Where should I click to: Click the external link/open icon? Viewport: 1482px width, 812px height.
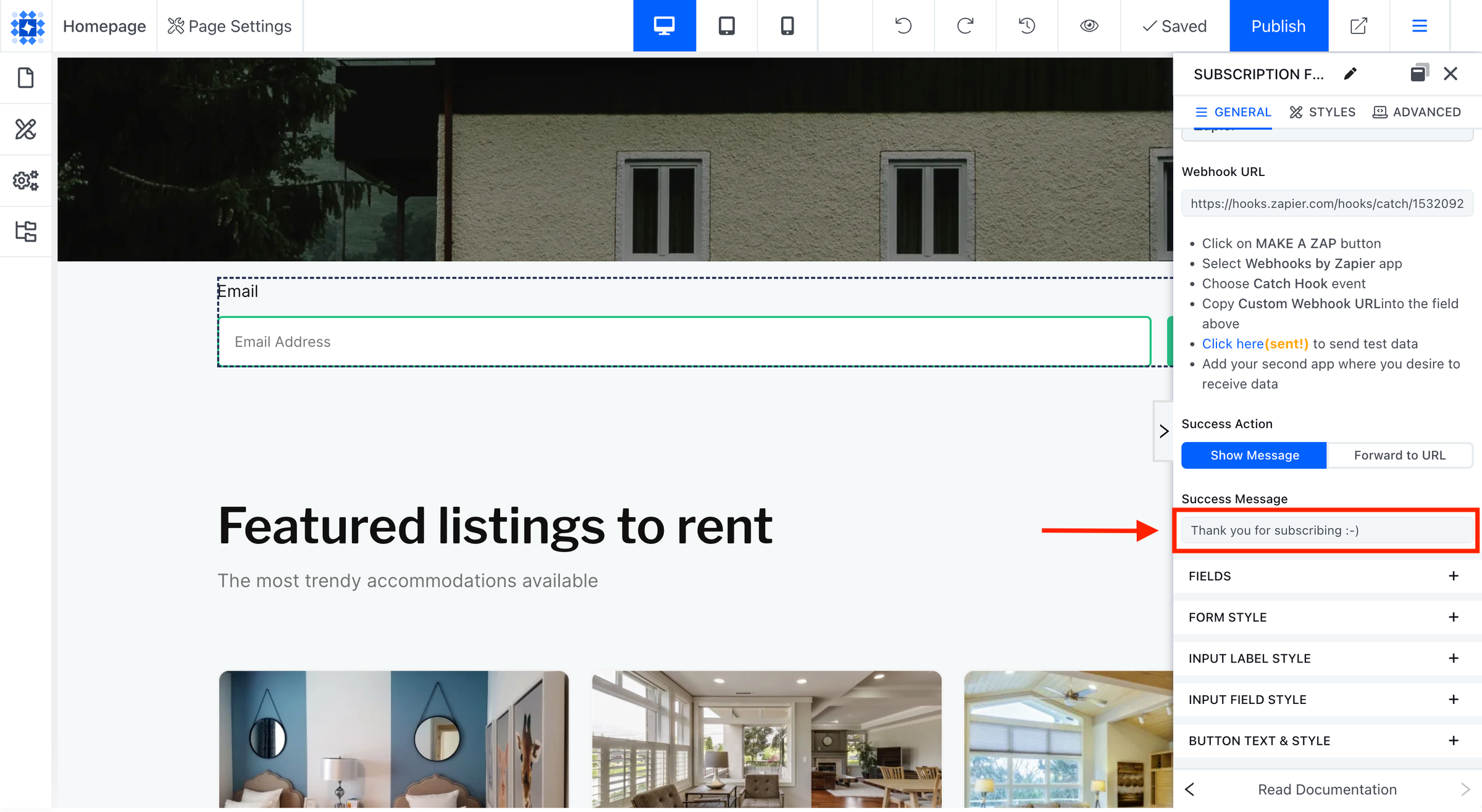tap(1358, 25)
